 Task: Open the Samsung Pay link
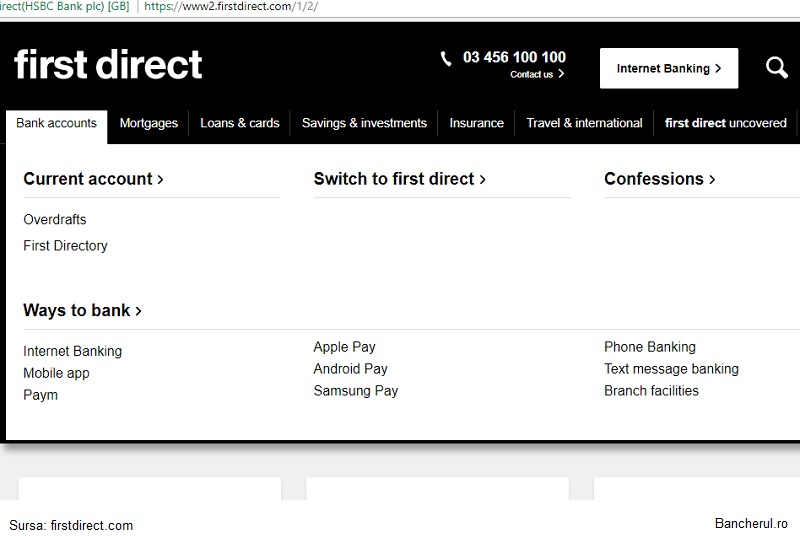point(356,391)
